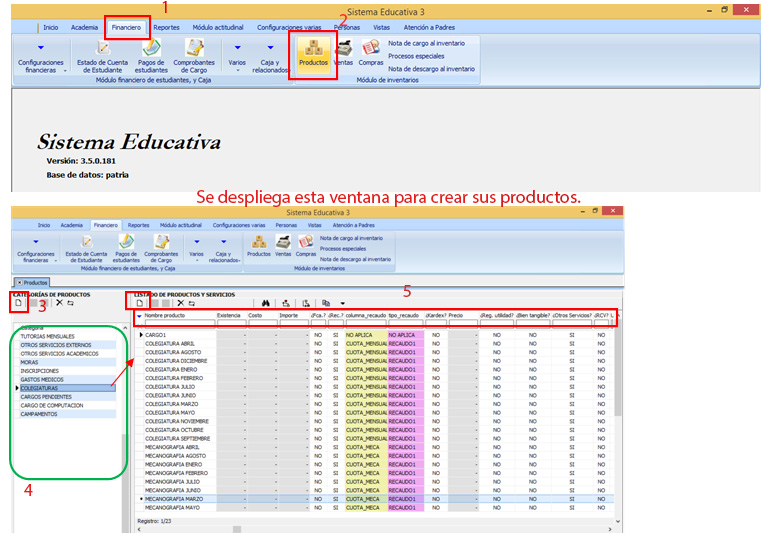The width and height of the screenshot is (764, 534).
Task: Open dropdown arrow at end of products toolbar
Action: (343, 304)
